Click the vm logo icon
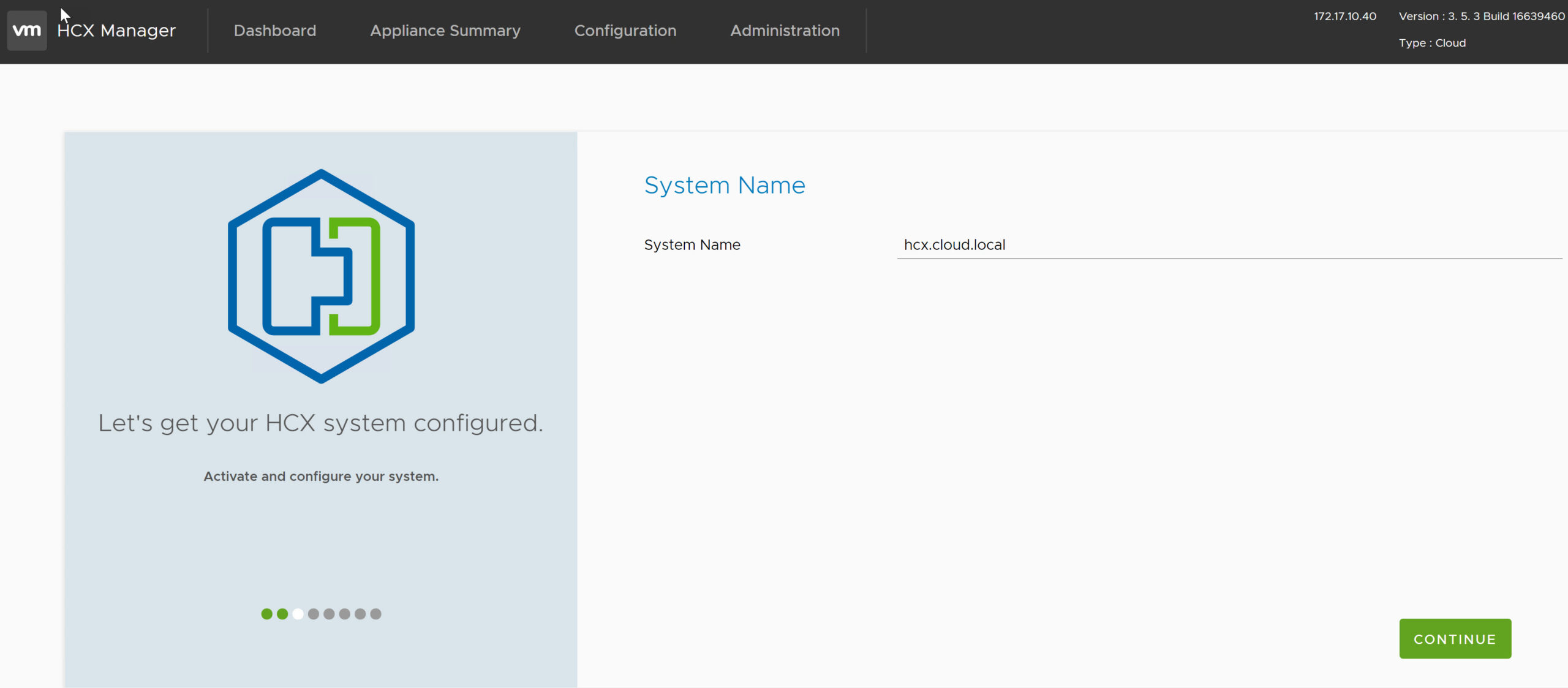Screen dimensions: 1568x688 [27, 30]
